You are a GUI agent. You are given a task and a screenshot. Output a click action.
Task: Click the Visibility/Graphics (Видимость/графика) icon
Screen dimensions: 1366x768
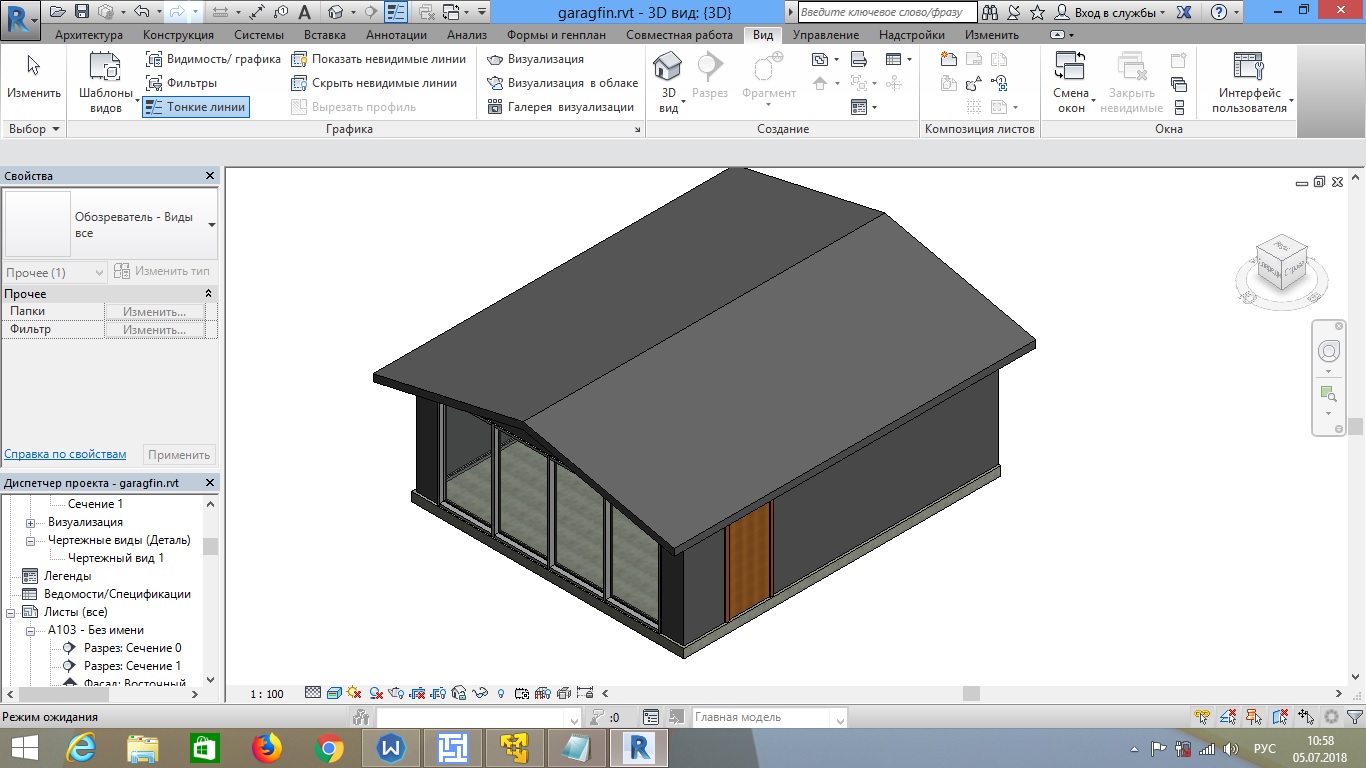point(154,59)
